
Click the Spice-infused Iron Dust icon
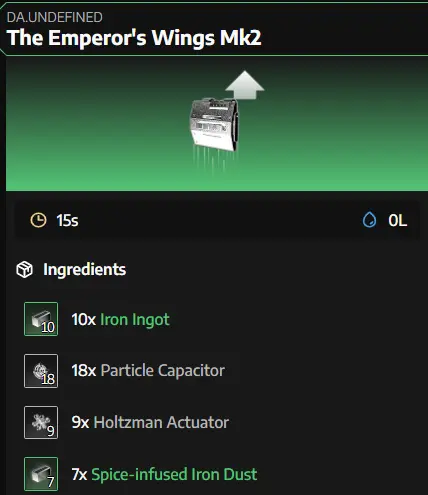(41, 474)
